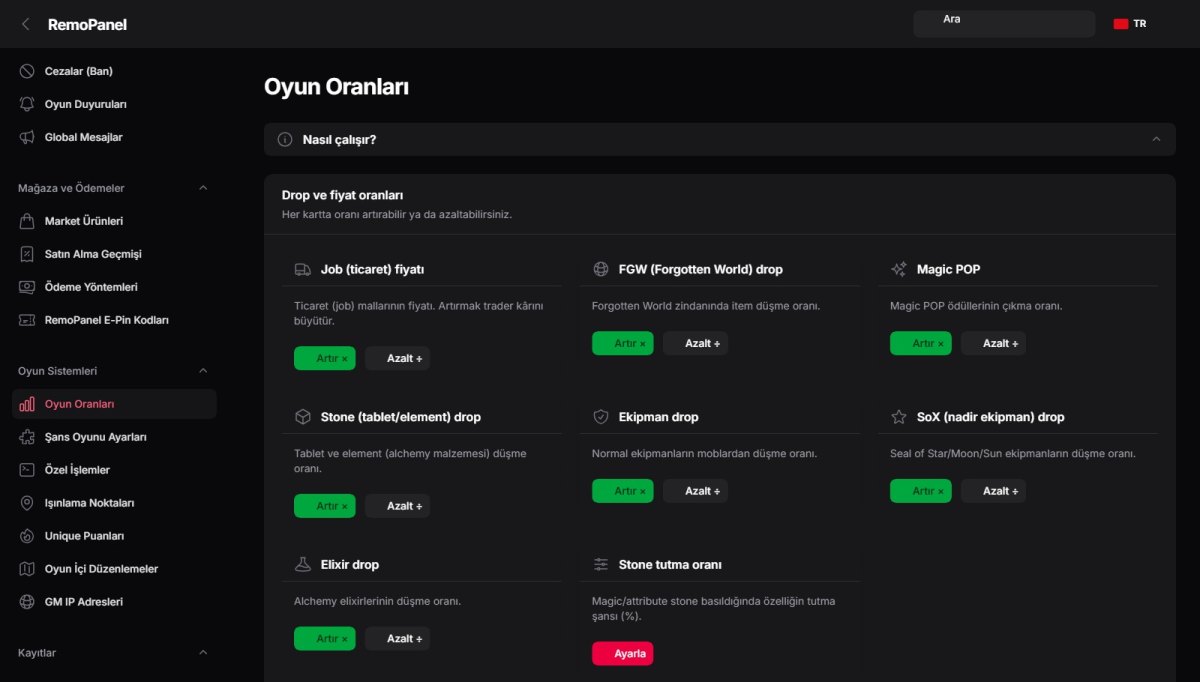
Task: Open Özel İşlemler page
Action: click(x=114, y=470)
